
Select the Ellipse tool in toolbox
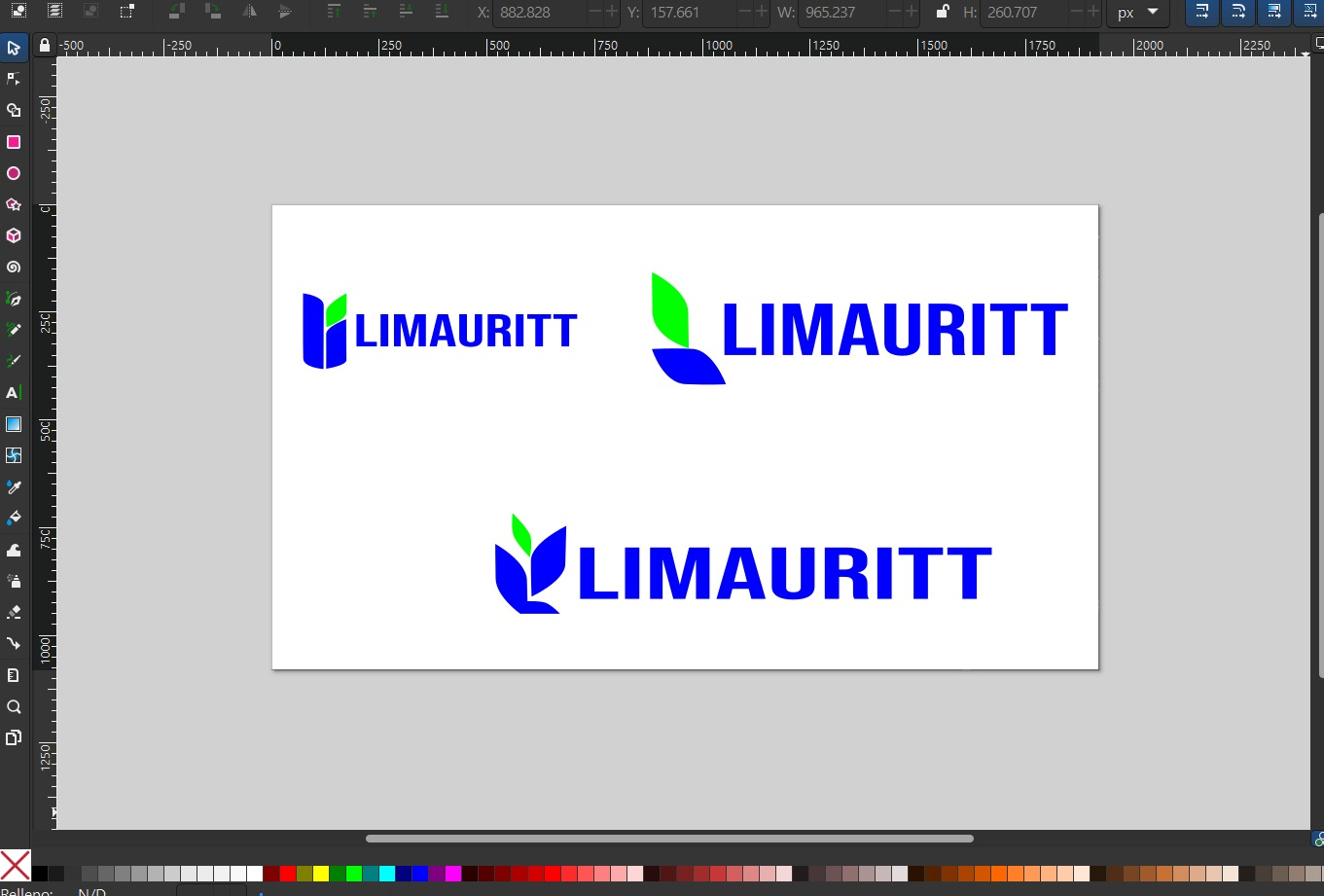[x=14, y=173]
